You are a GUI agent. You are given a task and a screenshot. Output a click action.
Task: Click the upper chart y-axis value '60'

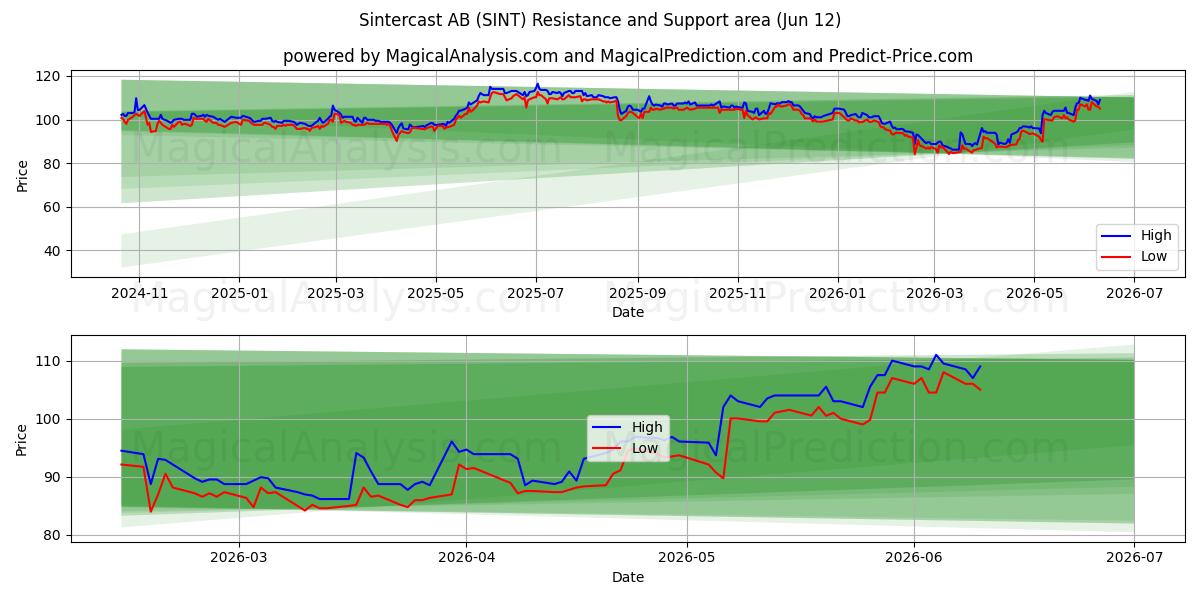tap(54, 207)
